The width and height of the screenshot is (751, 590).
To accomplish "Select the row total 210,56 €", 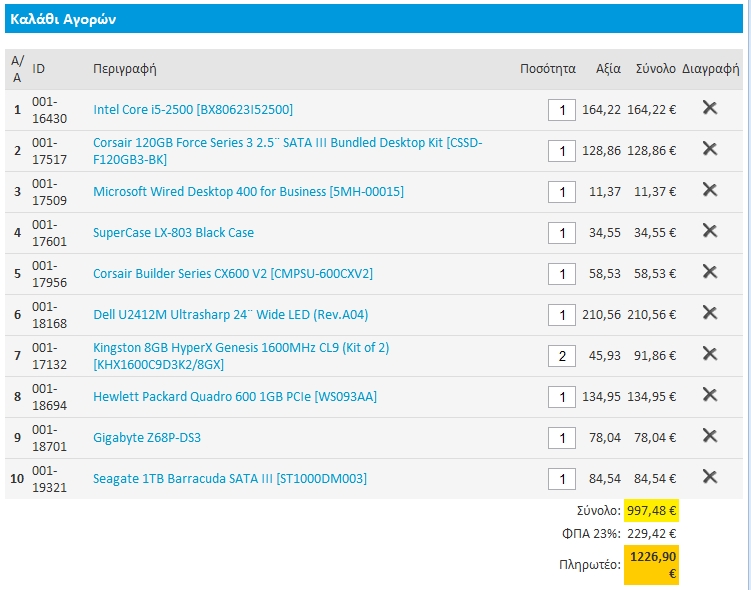I will [652, 315].
